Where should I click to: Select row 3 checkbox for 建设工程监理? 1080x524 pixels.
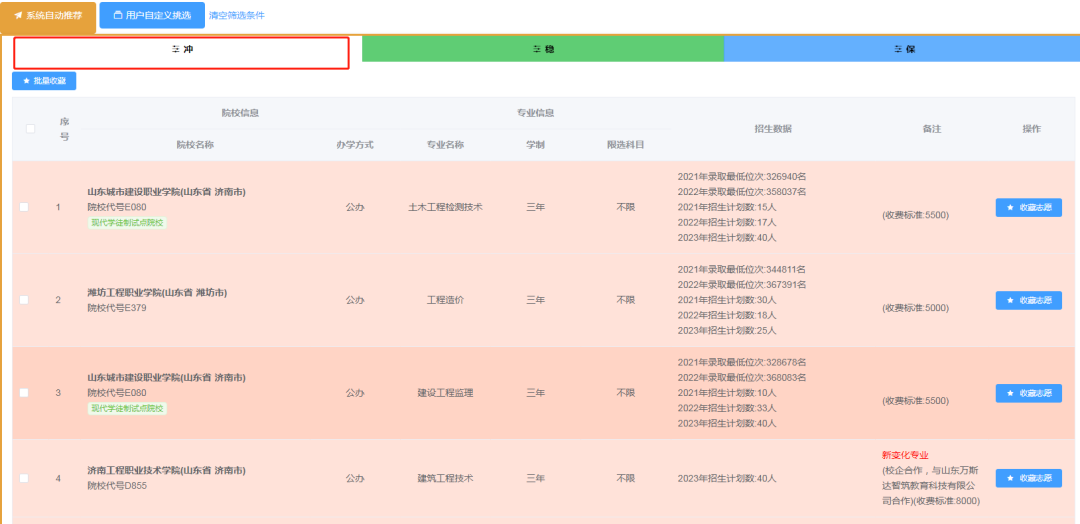pos(24,393)
